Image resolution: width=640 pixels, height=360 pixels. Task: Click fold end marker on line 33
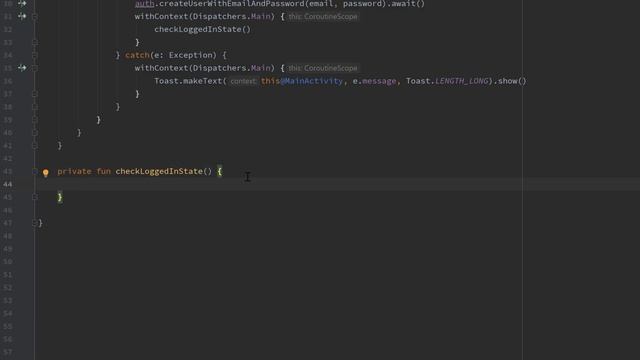pos(35,42)
